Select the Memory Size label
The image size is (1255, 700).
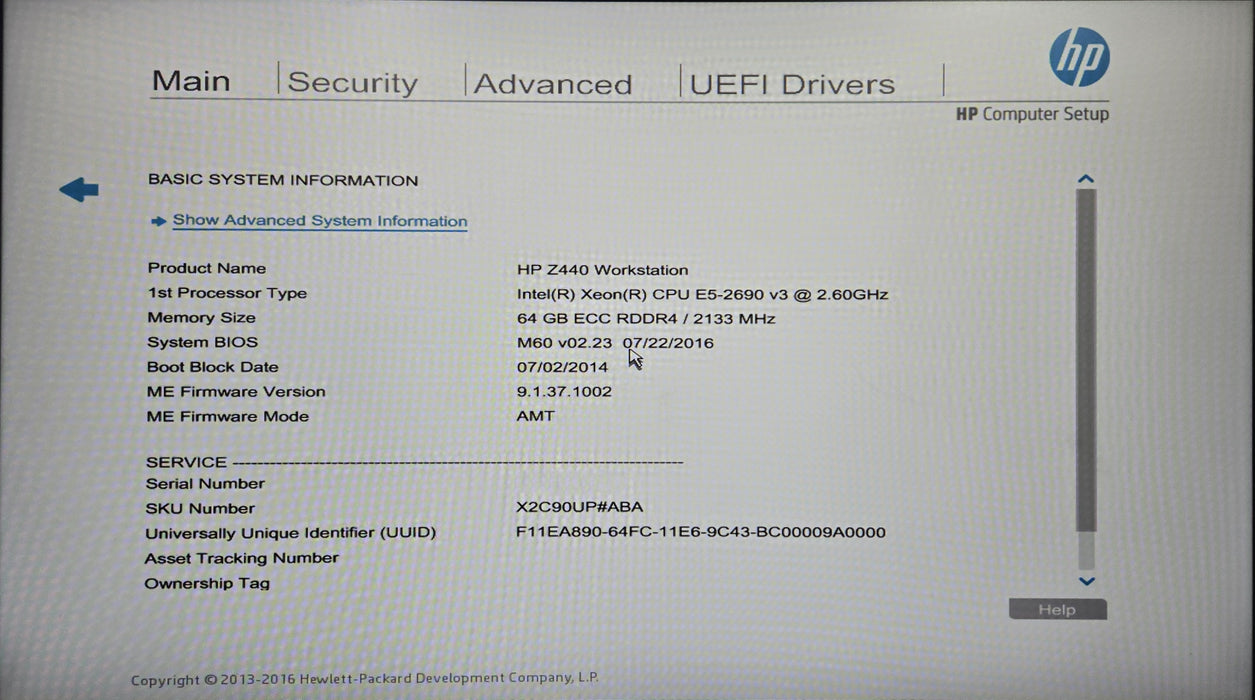point(201,318)
